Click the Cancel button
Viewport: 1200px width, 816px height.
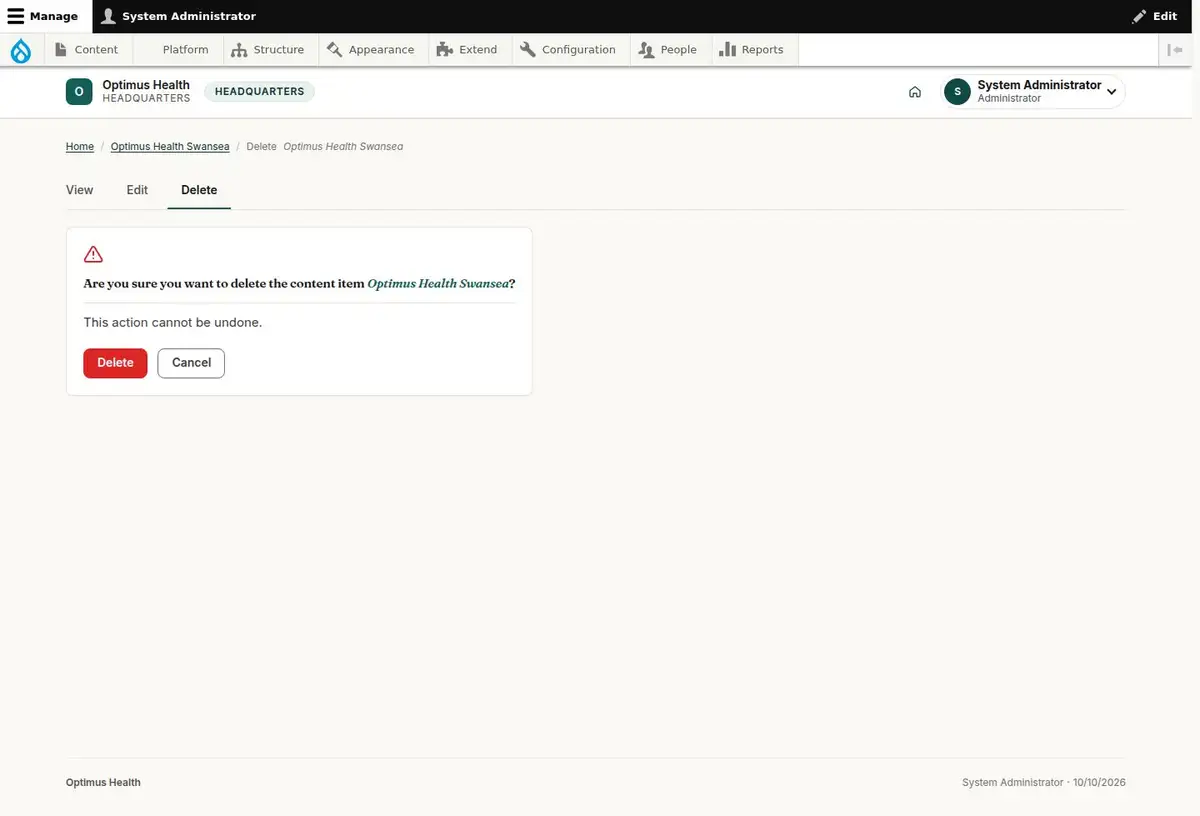coord(191,363)
